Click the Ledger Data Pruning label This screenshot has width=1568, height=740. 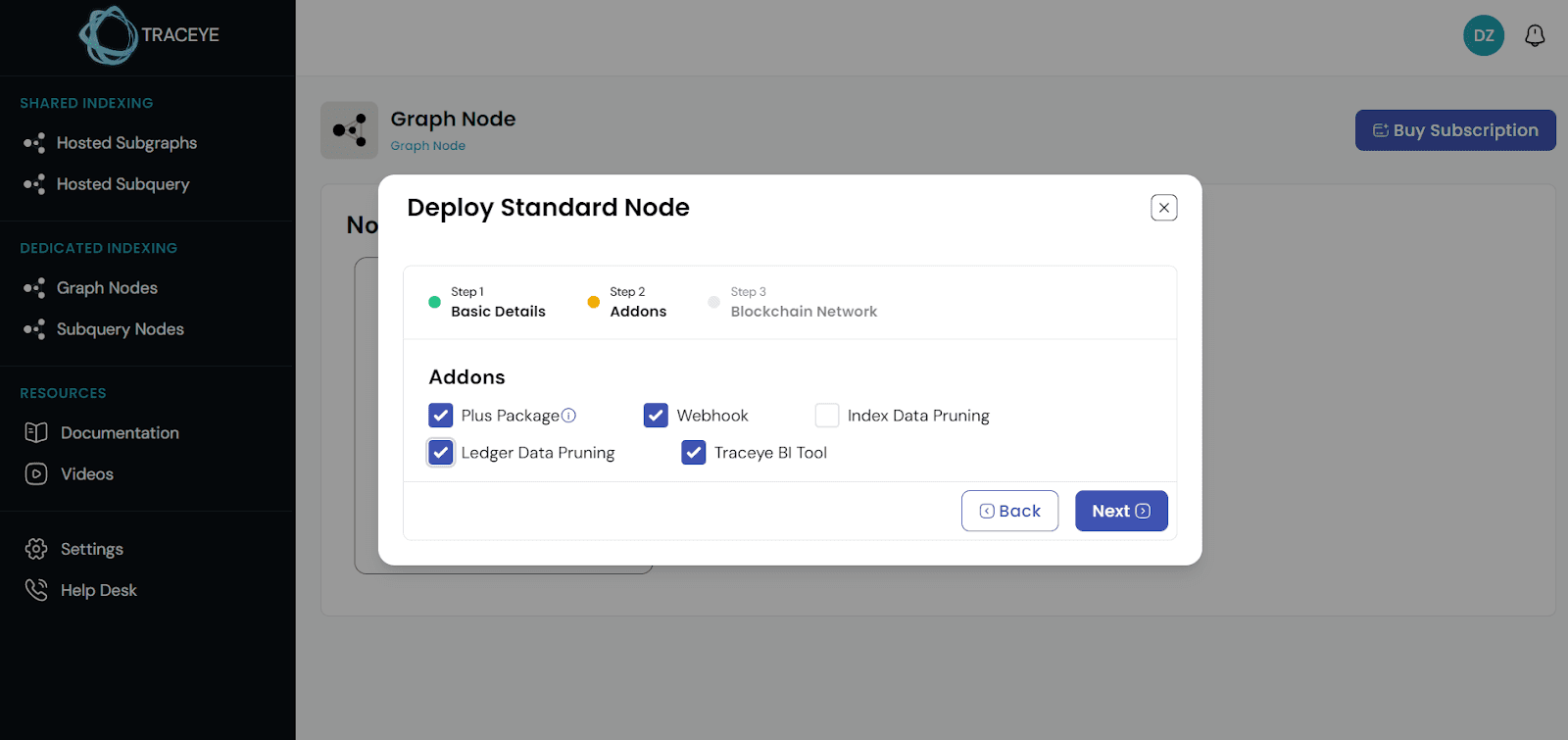538,453
